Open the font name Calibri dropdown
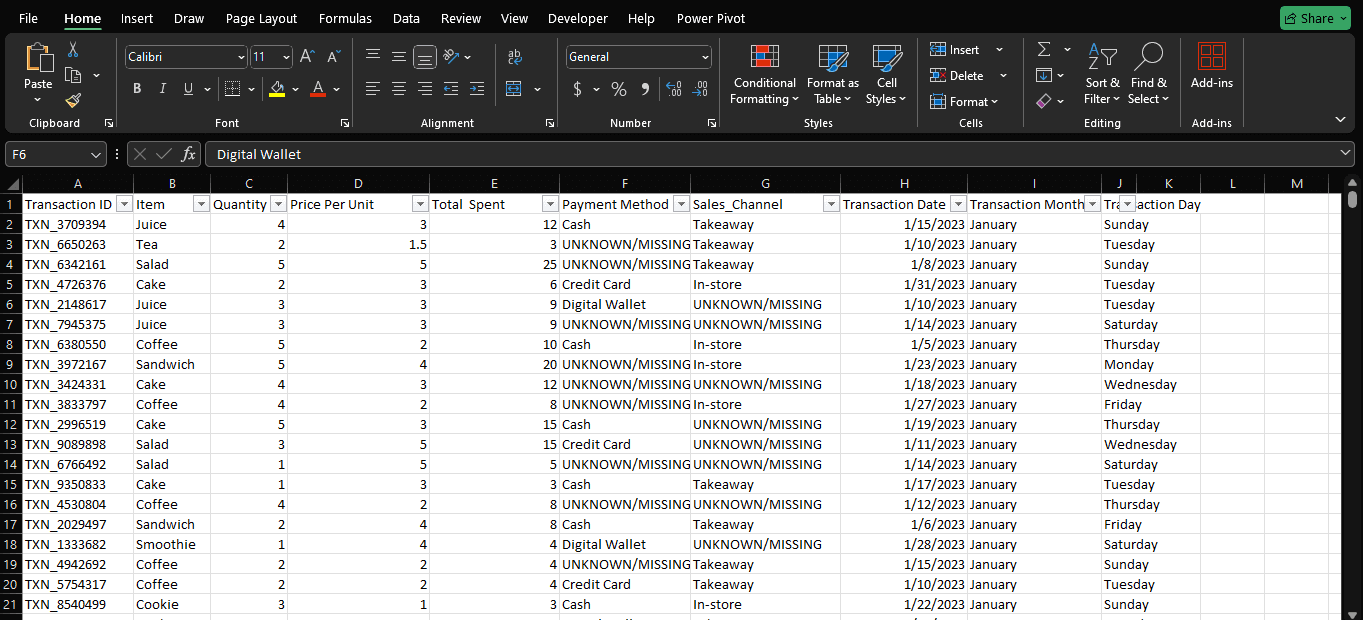Screen dimensions: 1363x620 tap(241, 57)
